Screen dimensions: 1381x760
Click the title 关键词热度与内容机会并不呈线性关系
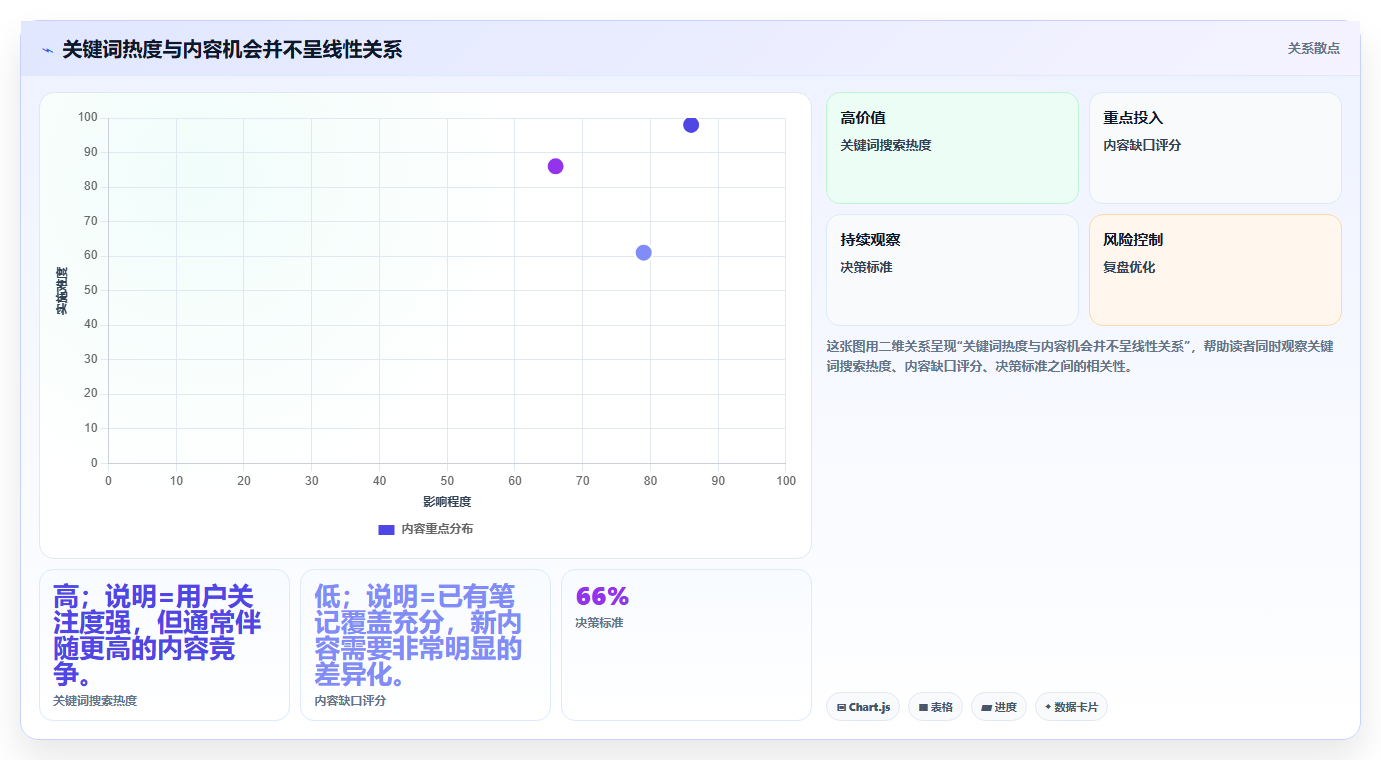click(x=232, y=50)
